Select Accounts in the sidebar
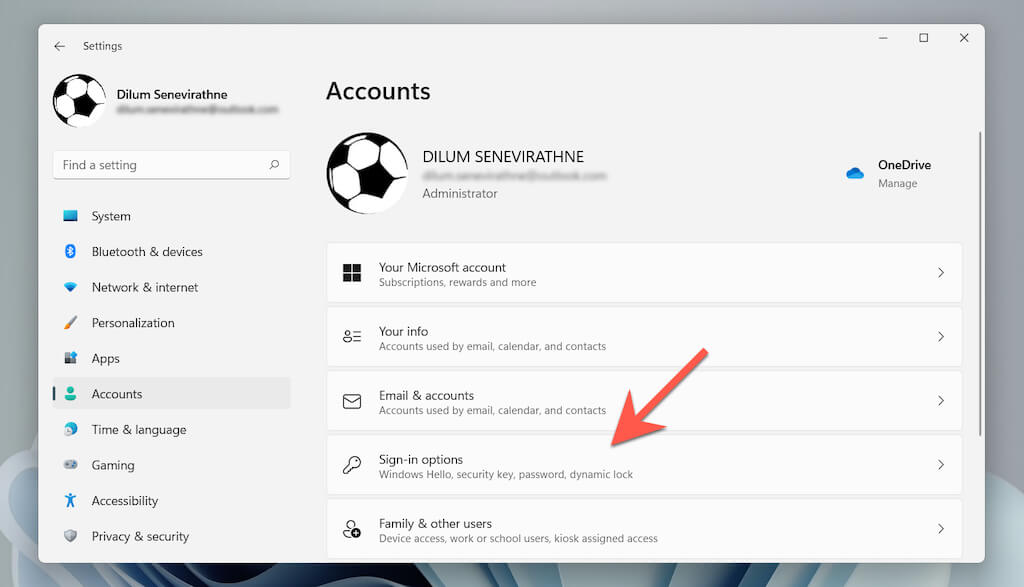This screenshot has height=587, width=1024. (x=172, y=393)
